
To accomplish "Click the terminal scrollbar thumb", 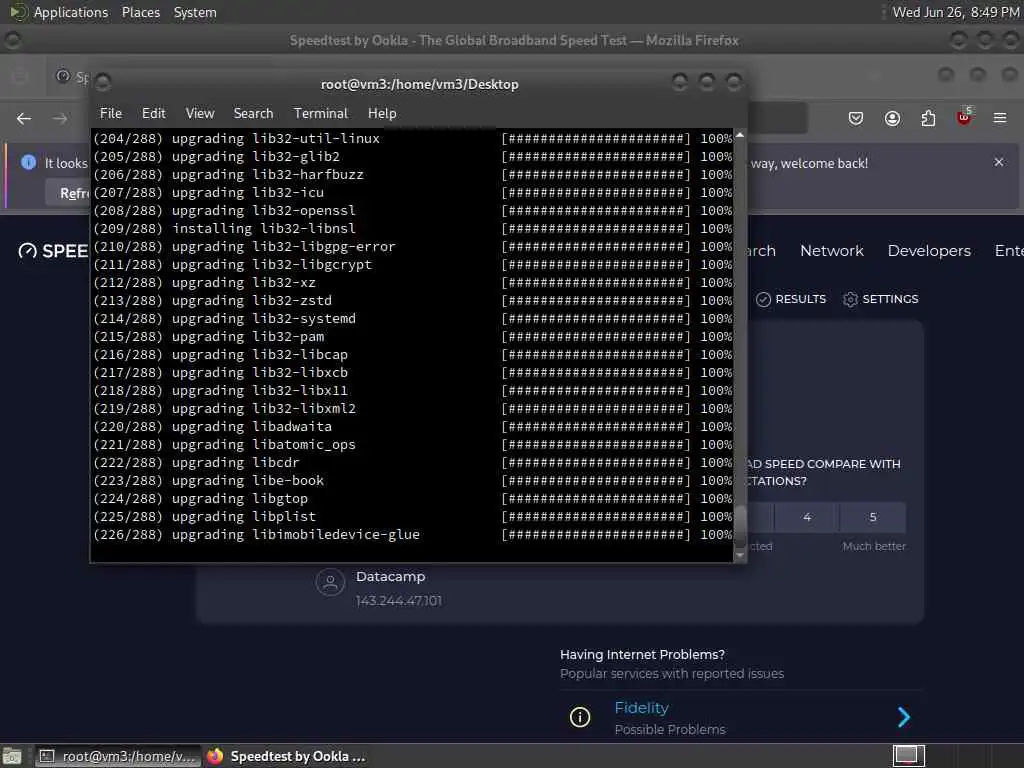I will coord(740,526).
